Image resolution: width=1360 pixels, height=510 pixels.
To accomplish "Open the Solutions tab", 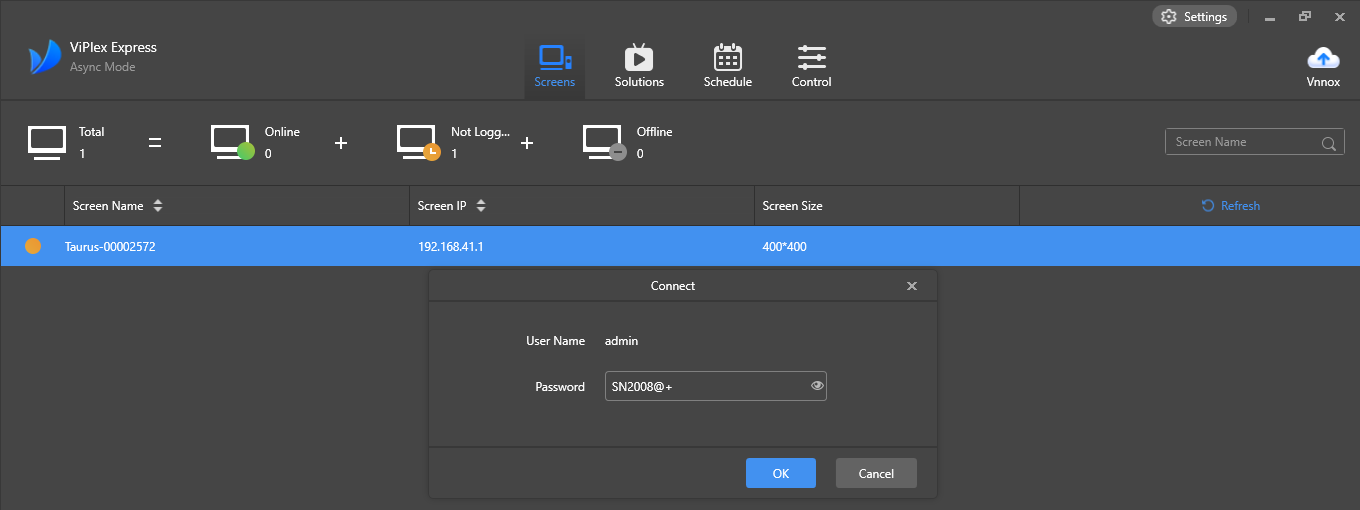I will (639, 67).
